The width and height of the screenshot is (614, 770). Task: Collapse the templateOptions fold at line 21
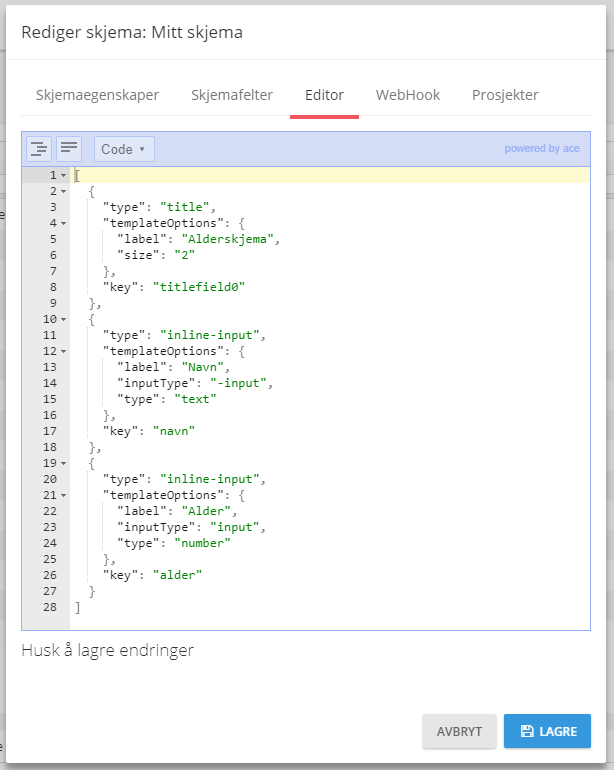(x=63, y=495)
